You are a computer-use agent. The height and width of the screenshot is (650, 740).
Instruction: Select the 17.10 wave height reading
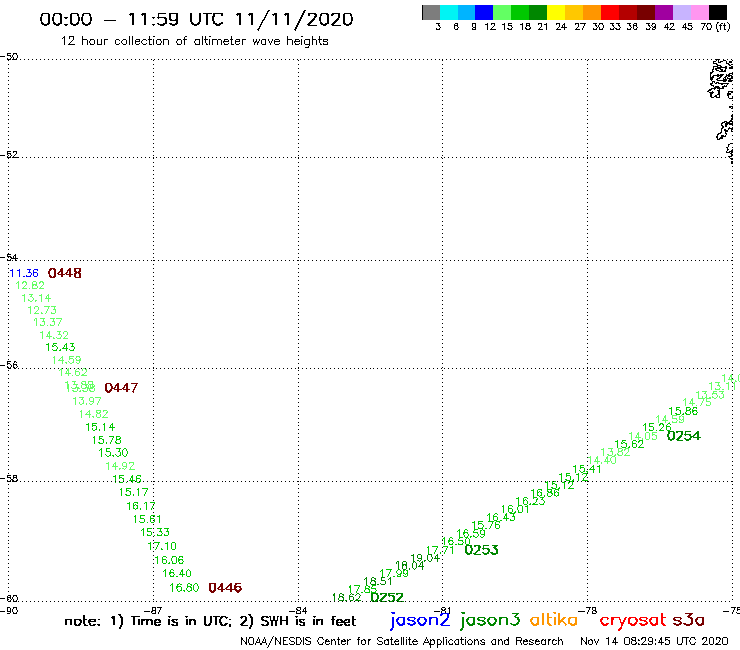(x=162, y=547)
